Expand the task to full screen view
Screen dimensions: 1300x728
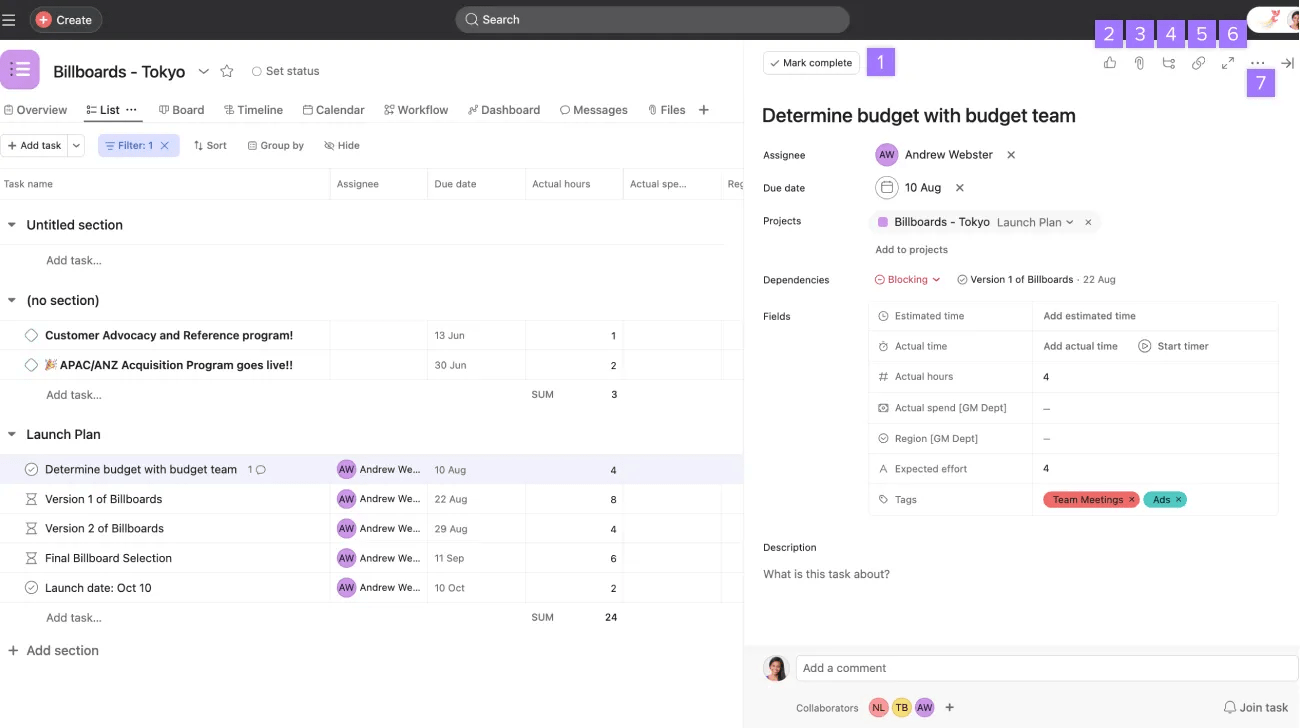tap(1228, 62)
